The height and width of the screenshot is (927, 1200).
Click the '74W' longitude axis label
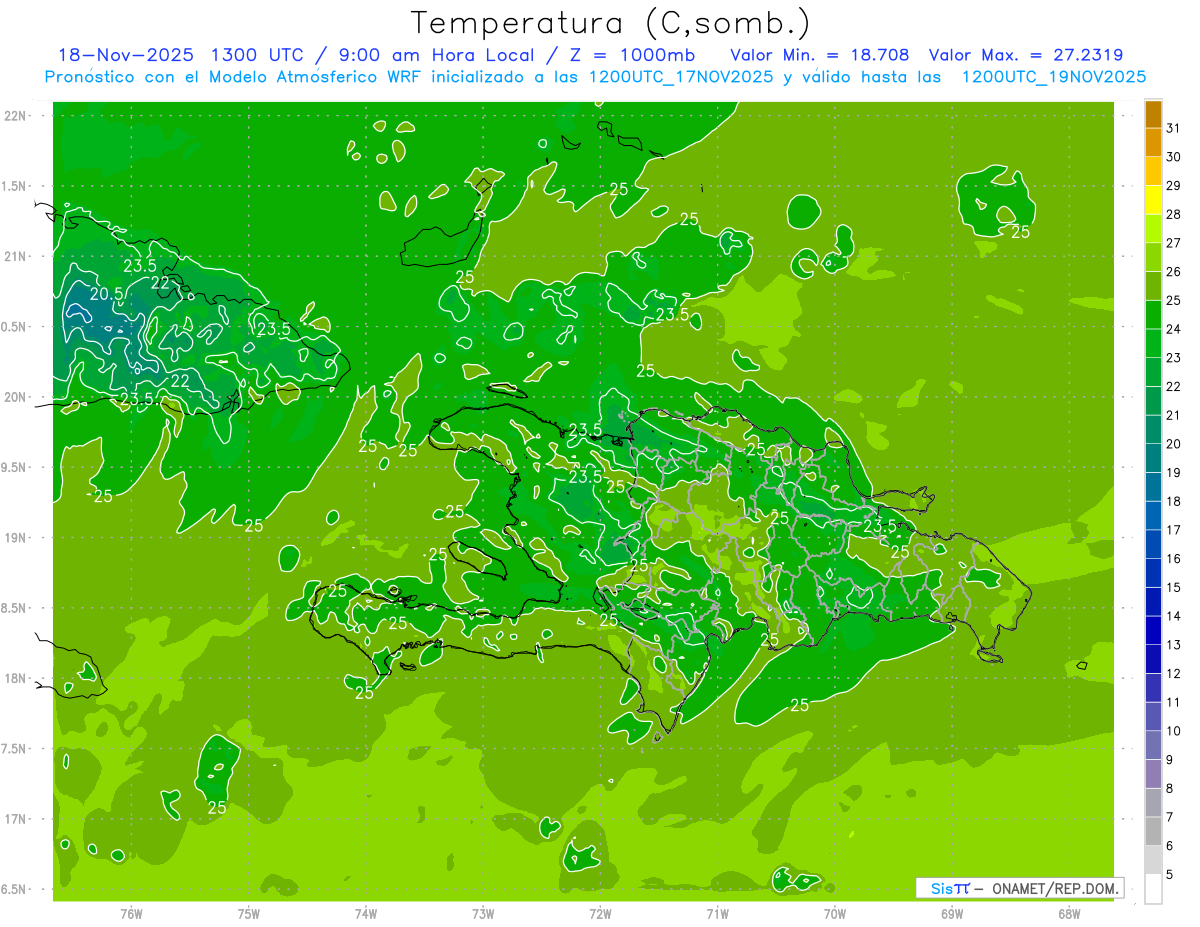click(x=366, y=913)
